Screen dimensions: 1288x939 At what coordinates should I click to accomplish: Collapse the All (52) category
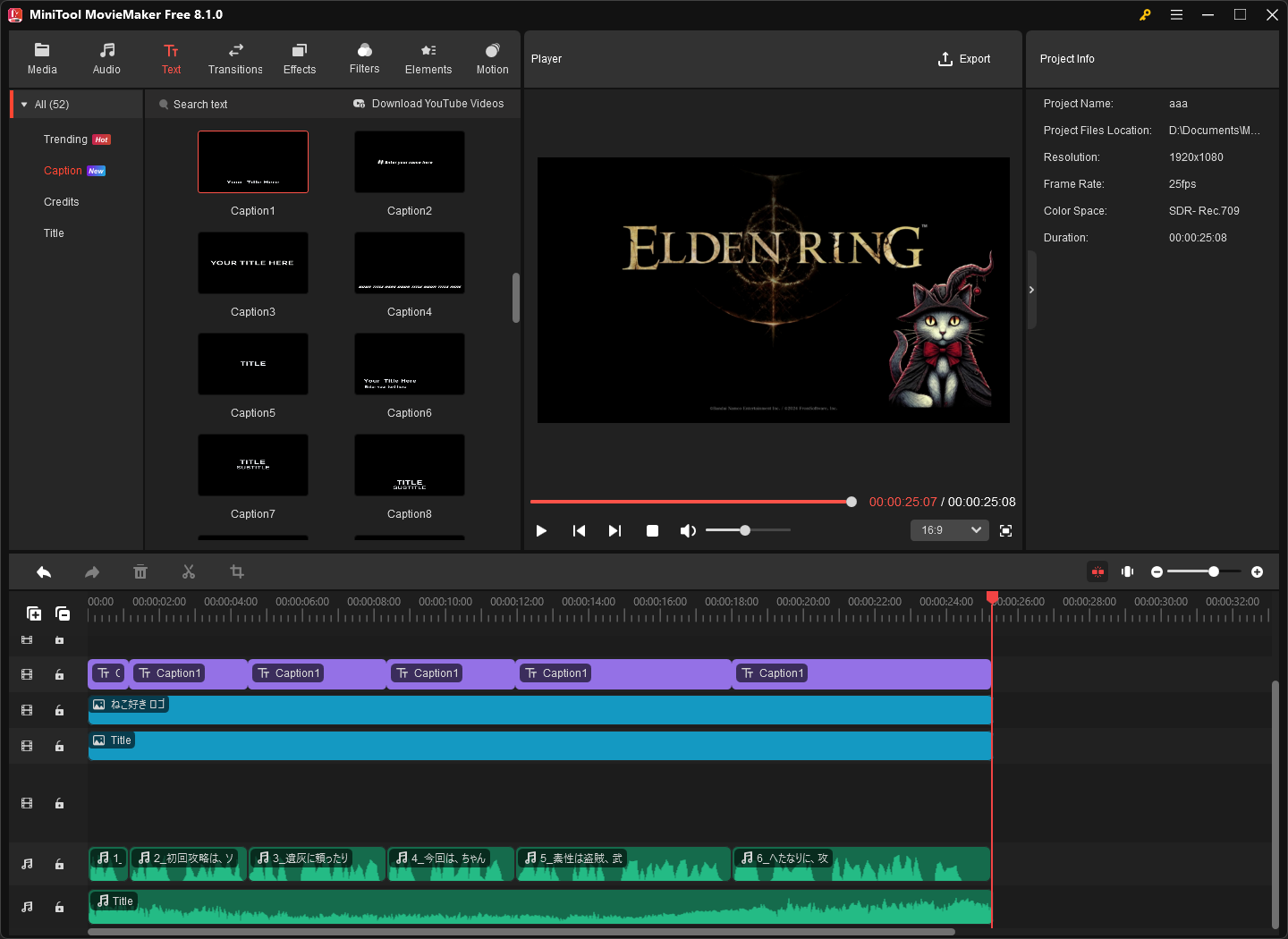point(24,105)
